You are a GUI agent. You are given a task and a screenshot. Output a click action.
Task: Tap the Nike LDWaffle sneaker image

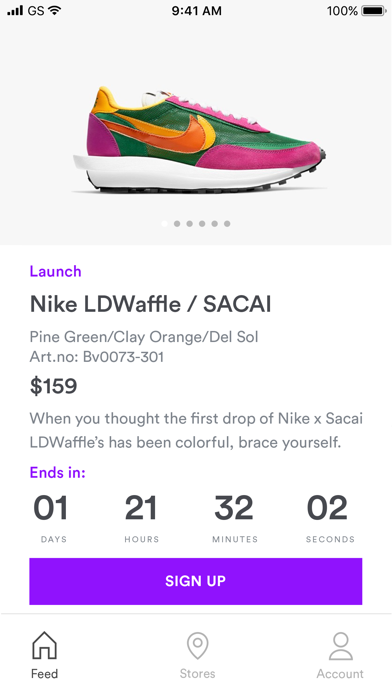200,140
